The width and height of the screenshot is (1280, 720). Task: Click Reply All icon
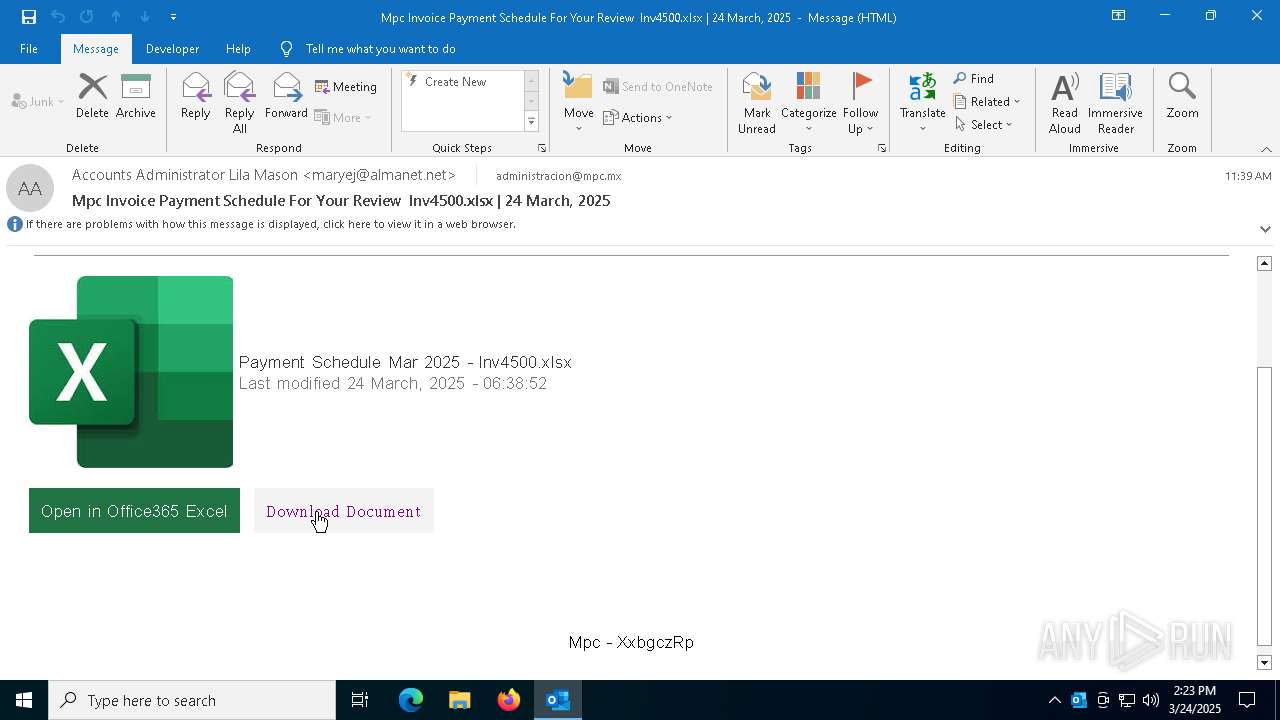coord(240,102)
